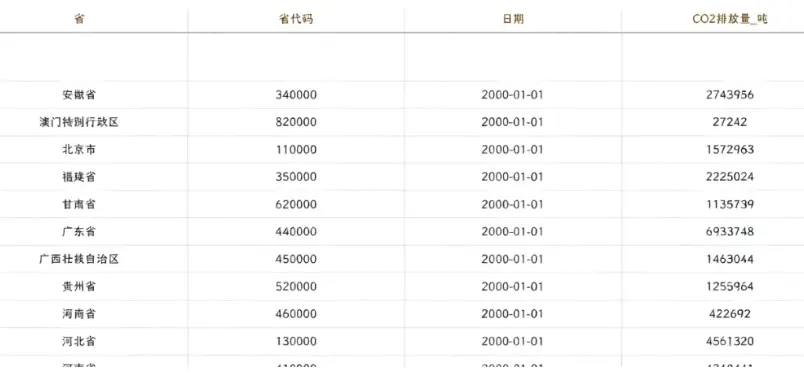Viewport: 804px width, 375px height.
Task: Select the 福建省 cell
Action: tap(79, 177)
